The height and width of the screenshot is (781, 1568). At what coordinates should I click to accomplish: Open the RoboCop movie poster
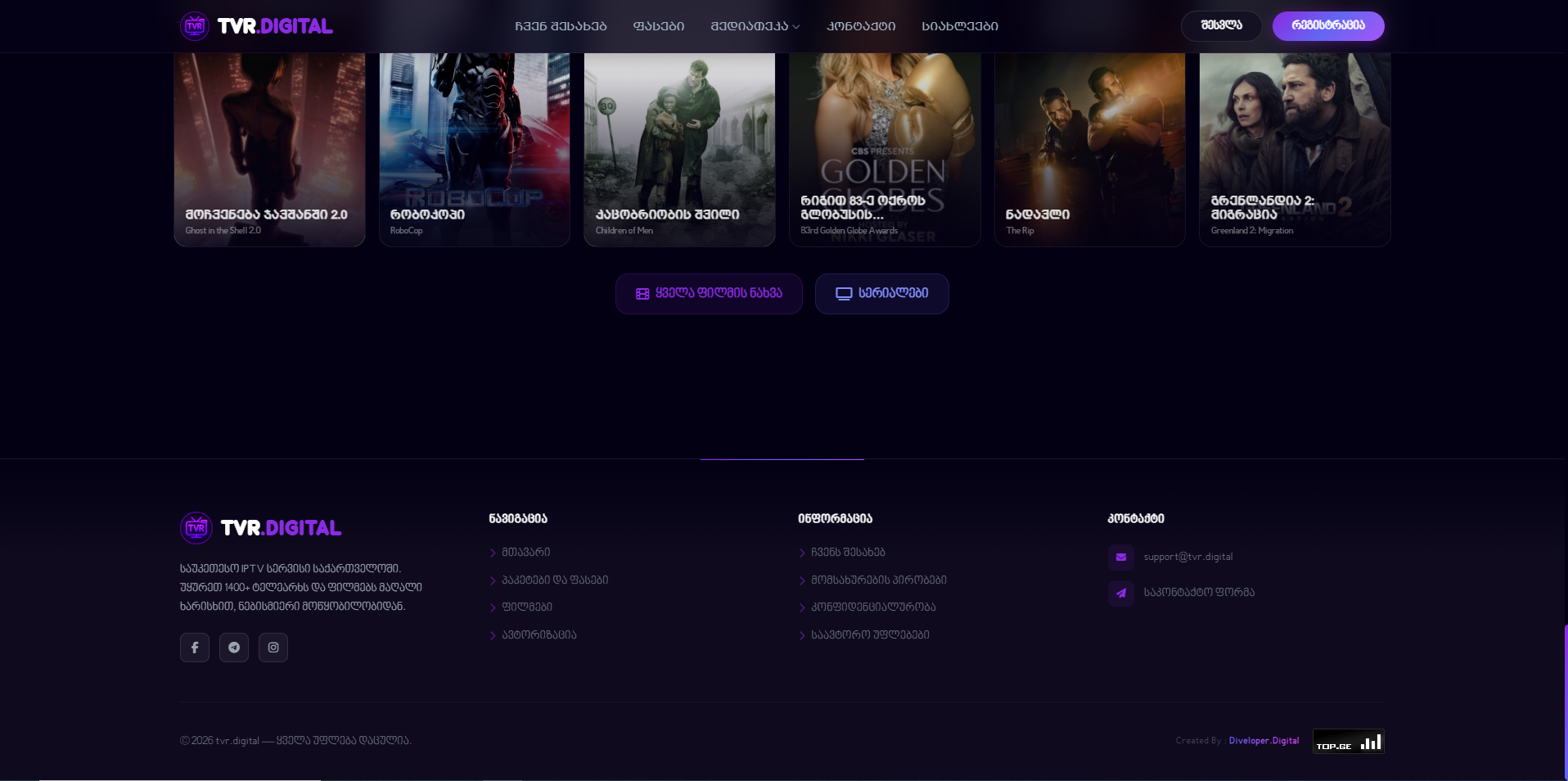tap(475, 147)
